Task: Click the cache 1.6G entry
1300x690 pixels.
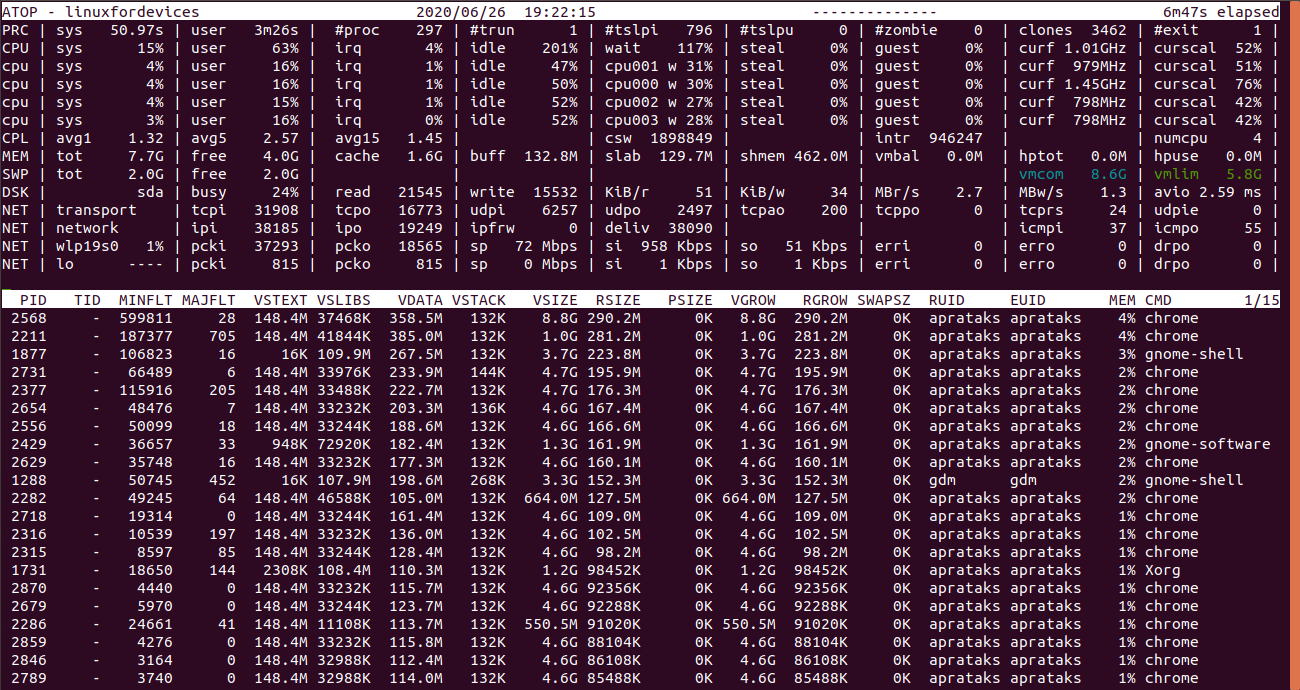Action: 389,156
